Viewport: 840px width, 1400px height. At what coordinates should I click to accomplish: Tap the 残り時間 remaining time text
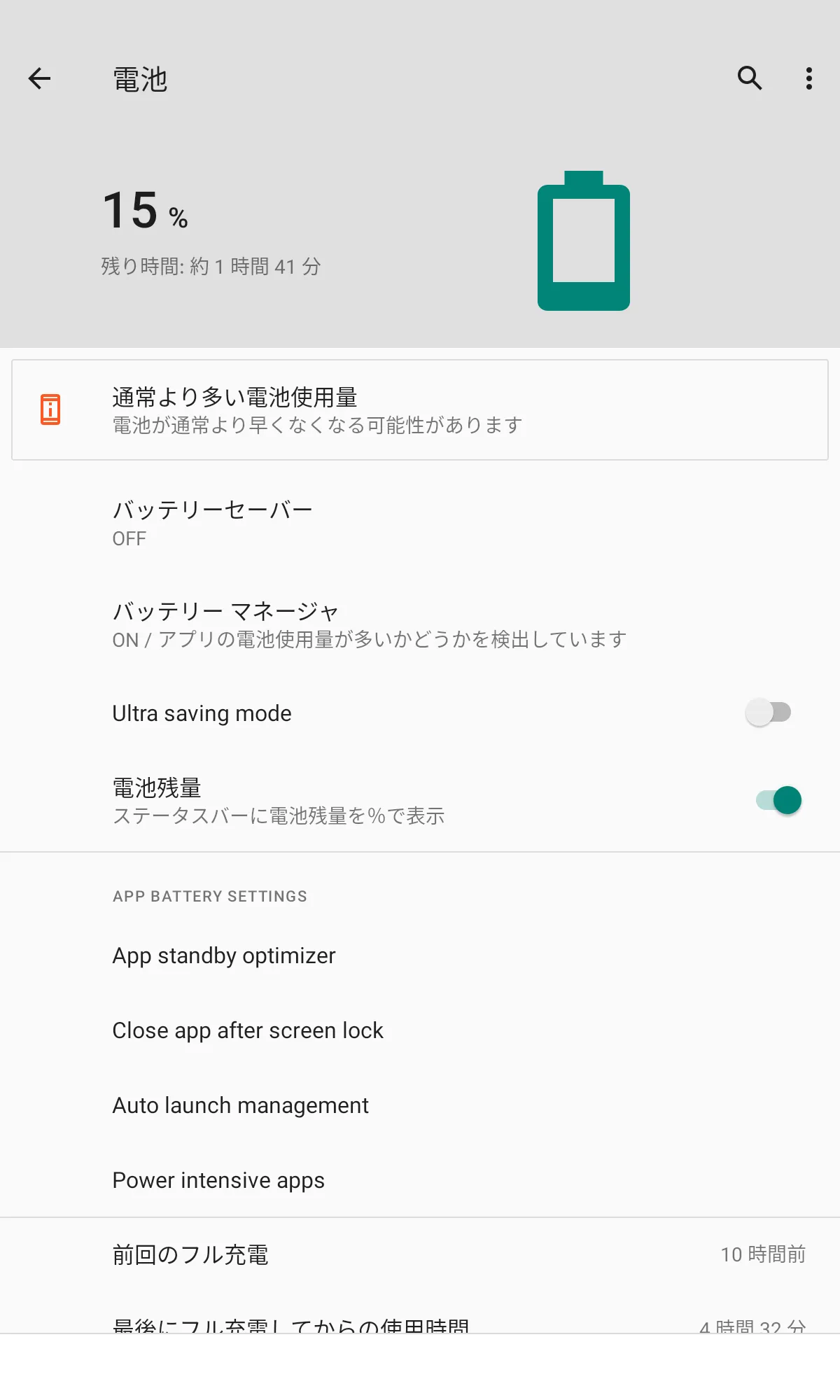(211, 266)
